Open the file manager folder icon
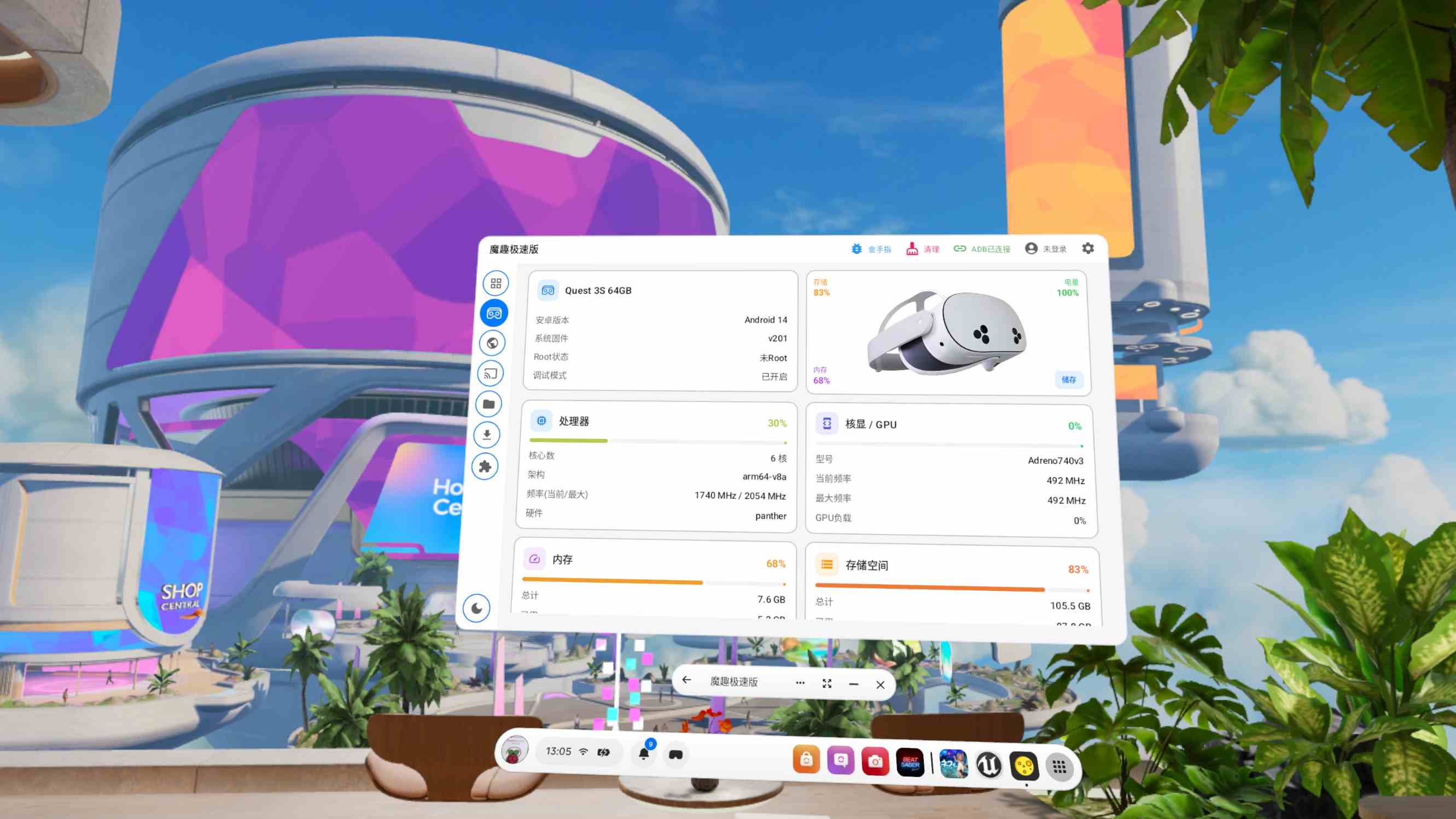 coord(488,404)
